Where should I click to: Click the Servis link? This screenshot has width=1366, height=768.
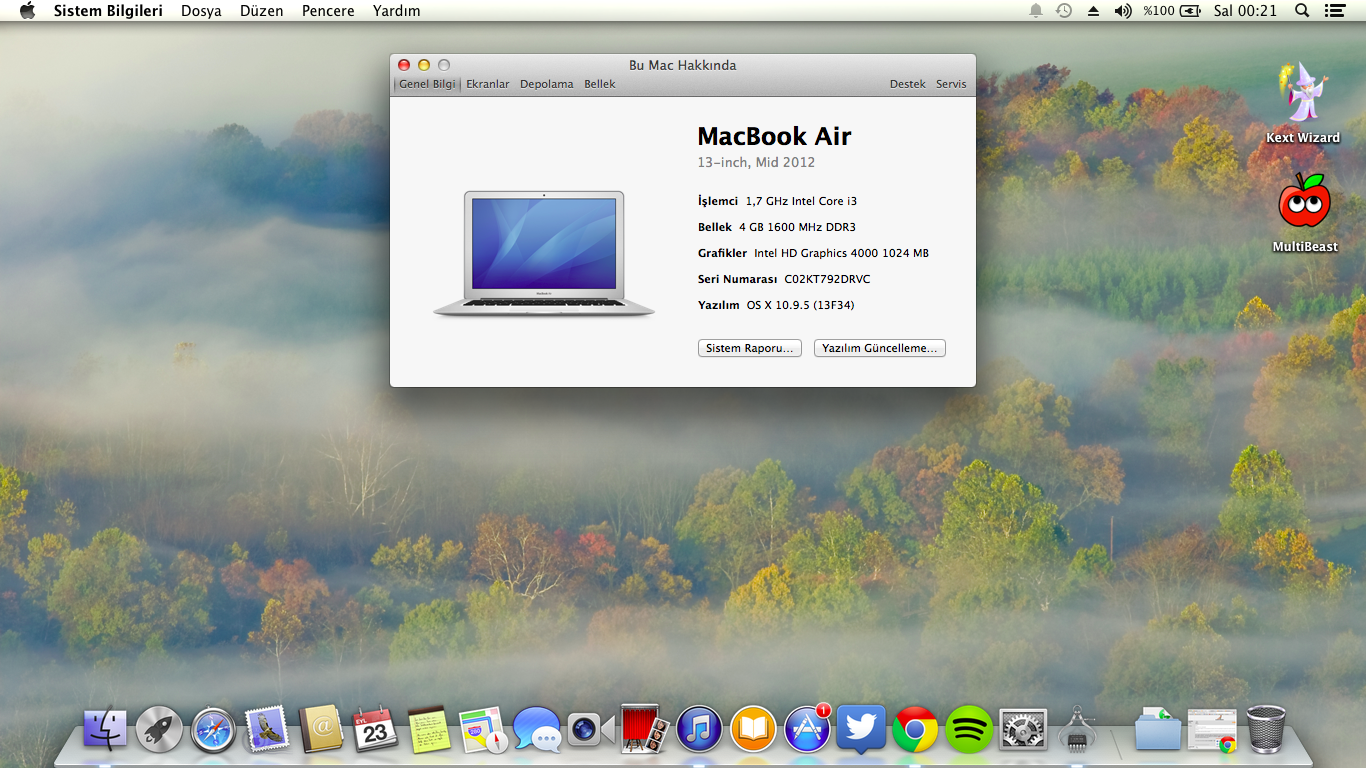pyautogui.click(x=951, y=84)
